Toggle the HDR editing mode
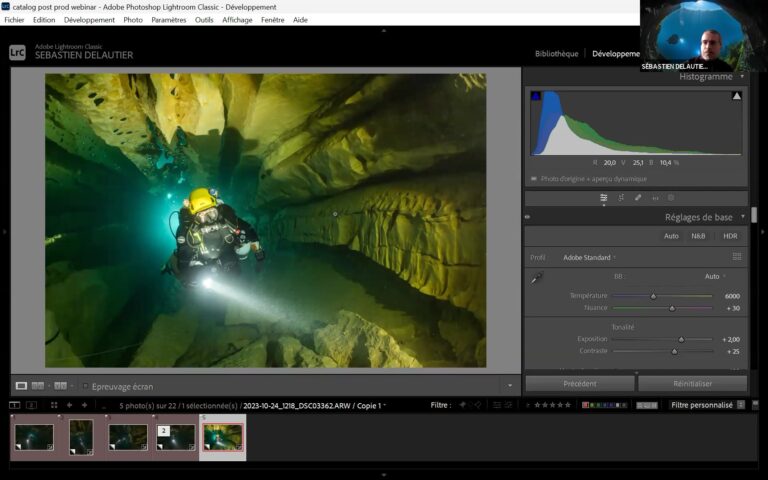 [x=730, y=236]
